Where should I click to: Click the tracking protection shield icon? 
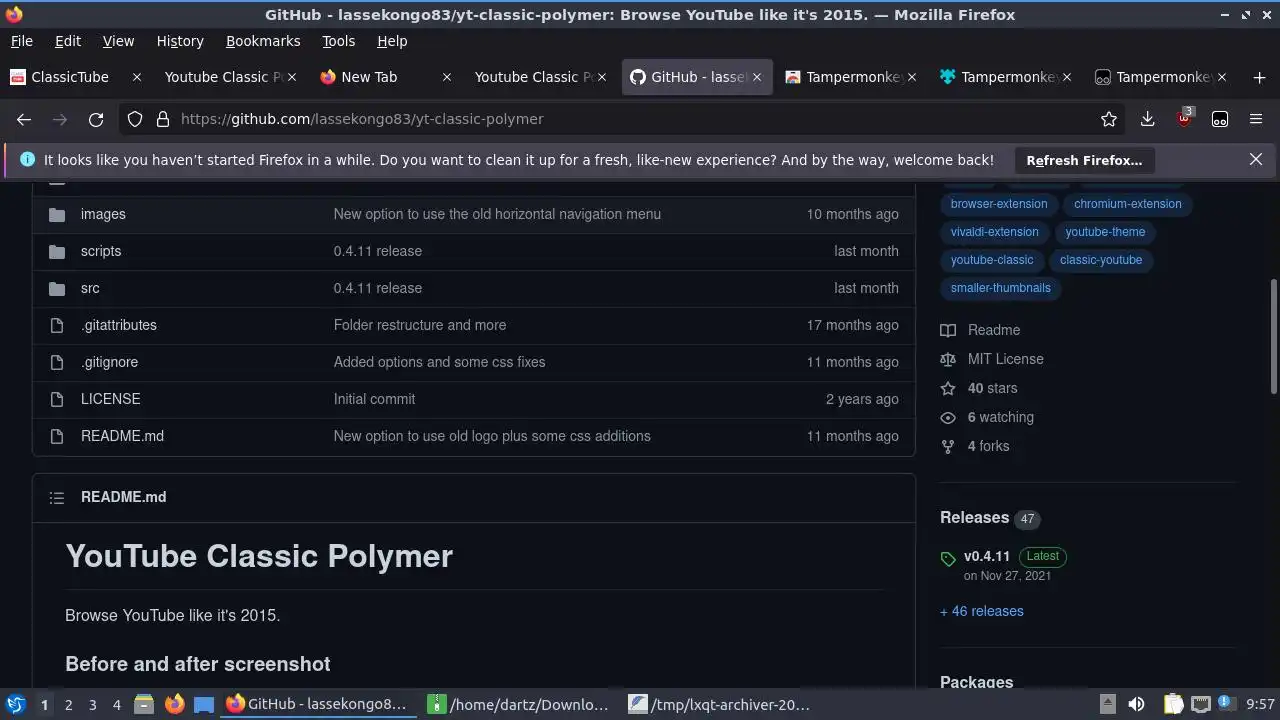[135, 119]
